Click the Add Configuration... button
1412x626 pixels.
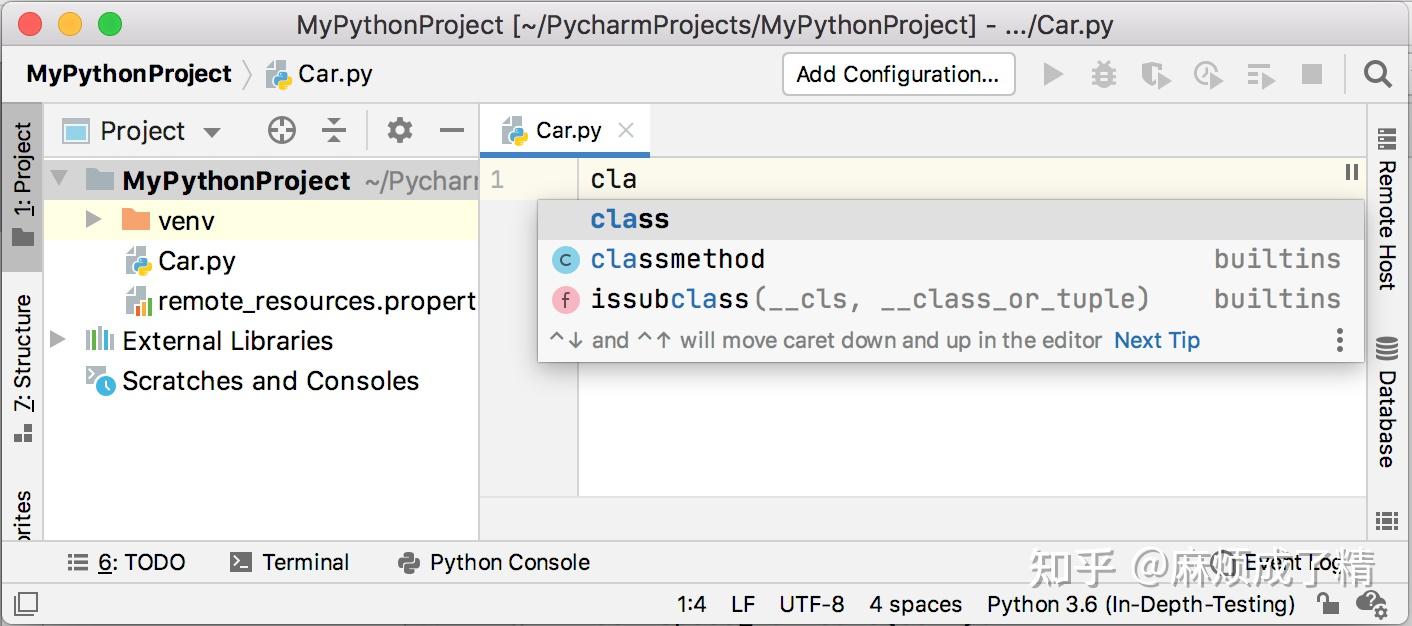(x=897, y=74)
